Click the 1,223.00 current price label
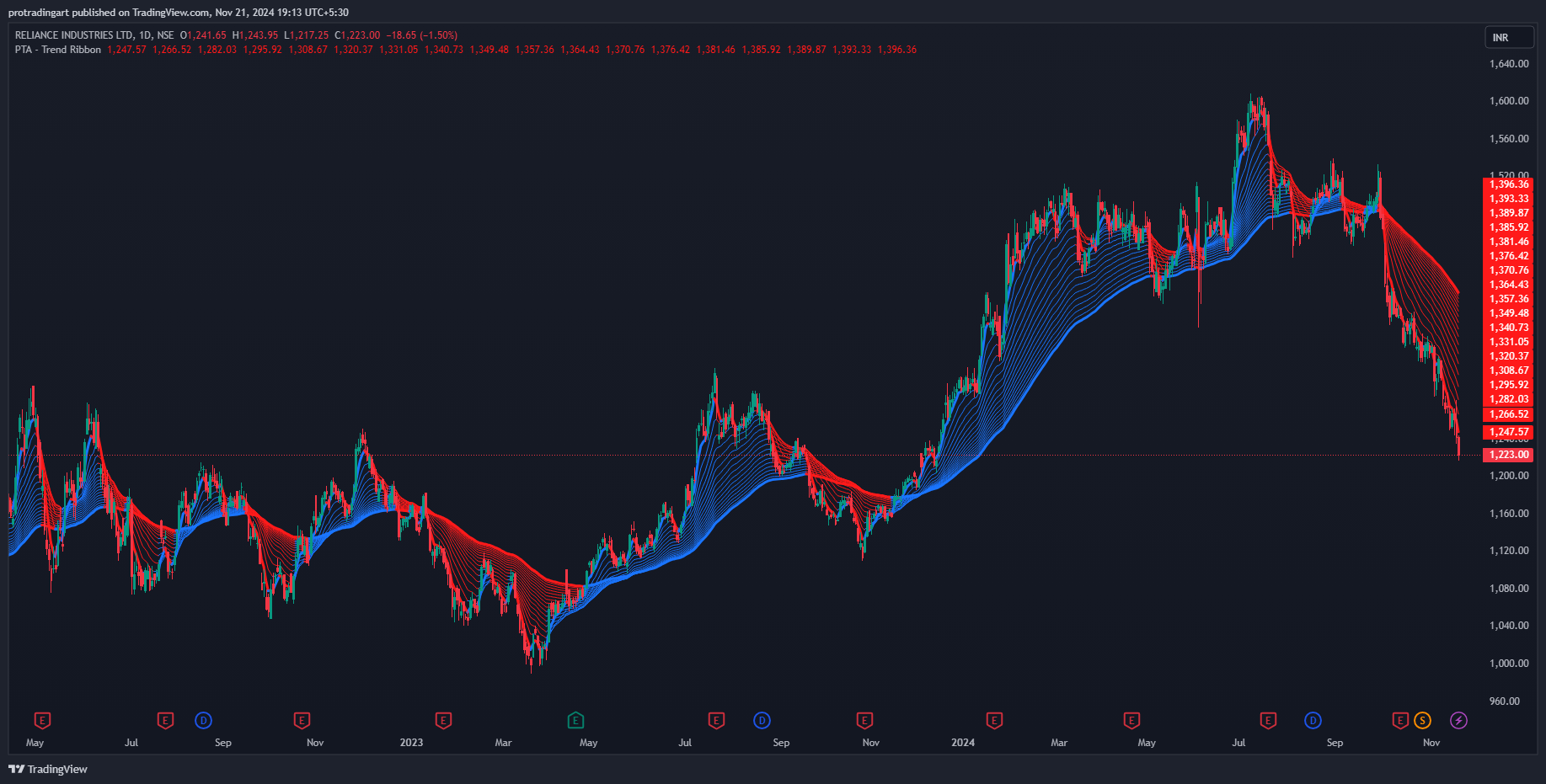Screen dimensions: 1546x784 tap(1508, 455)
